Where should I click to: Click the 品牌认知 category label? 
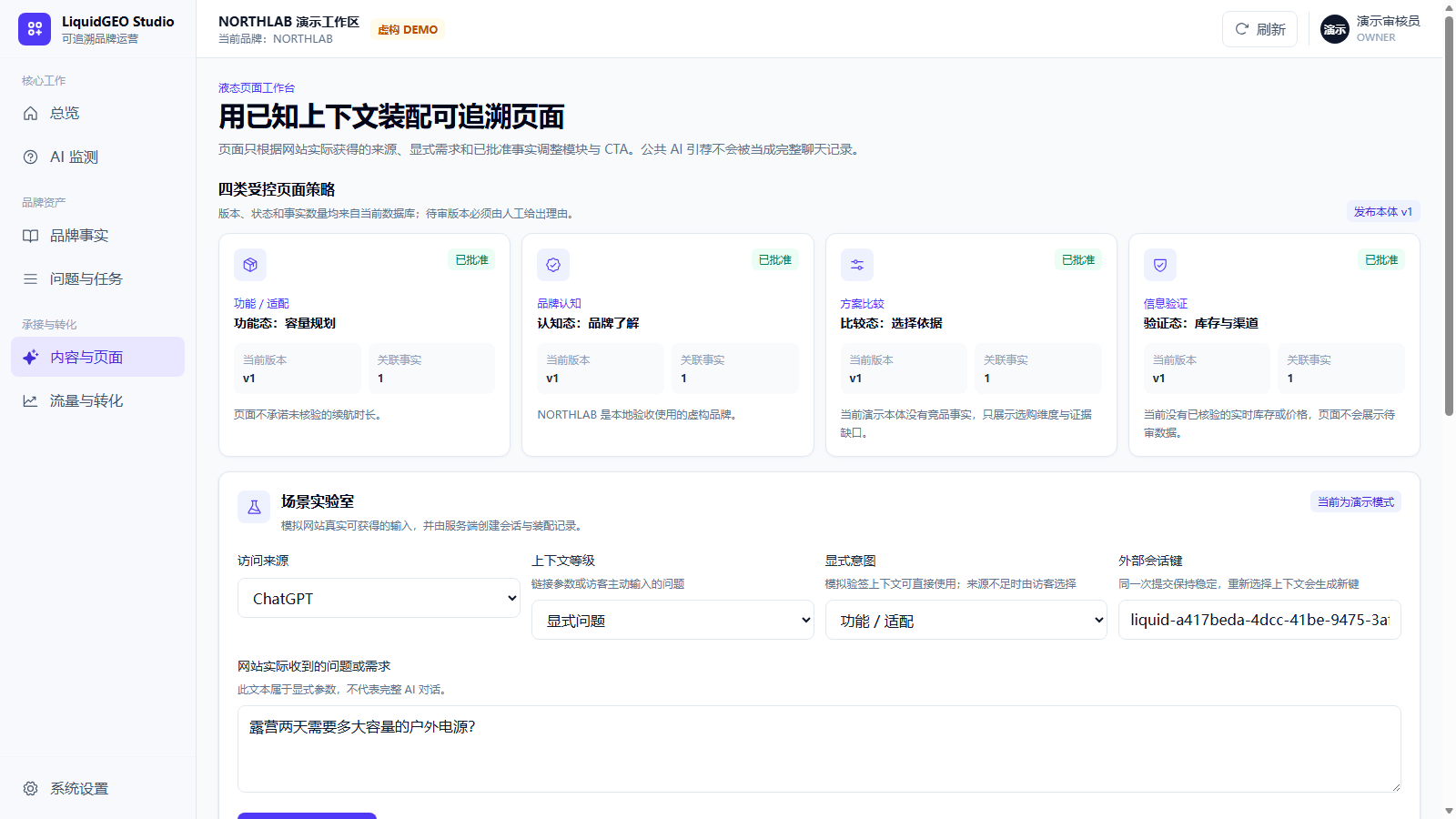tap(559, 304)
